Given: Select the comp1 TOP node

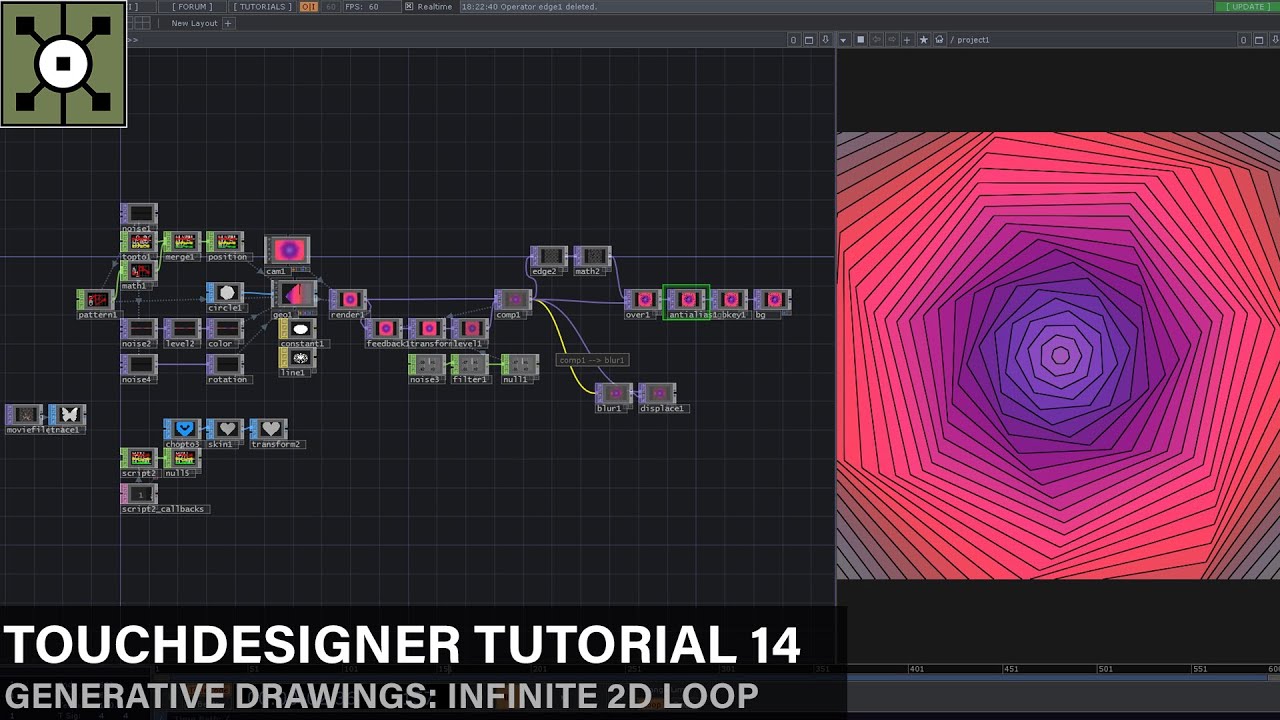Looking at the screenshot, I should pos(513,300).
